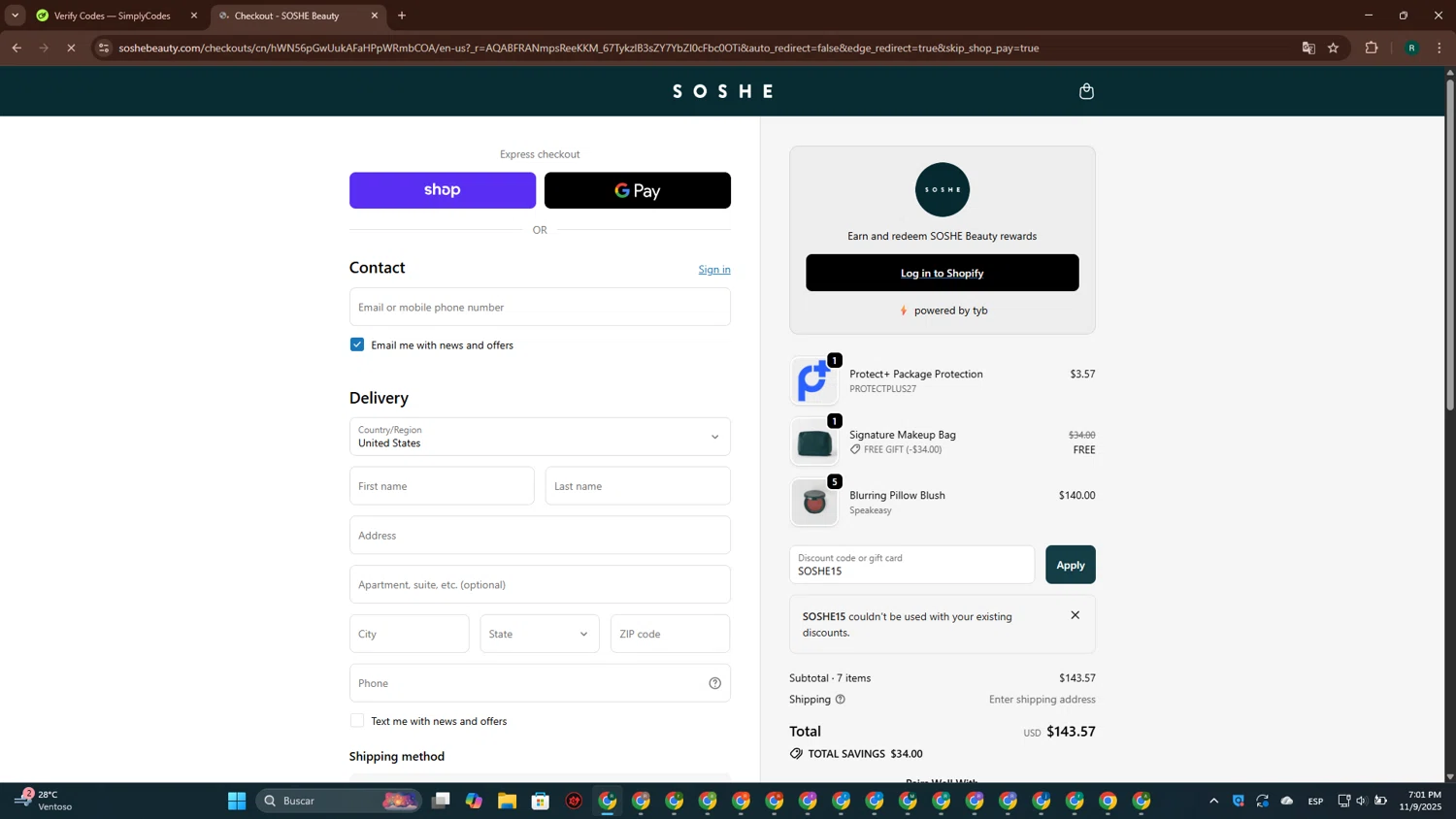Screen dimensions: 1456x819
Task: View site information icon in address bar
Action: (104, 48)
